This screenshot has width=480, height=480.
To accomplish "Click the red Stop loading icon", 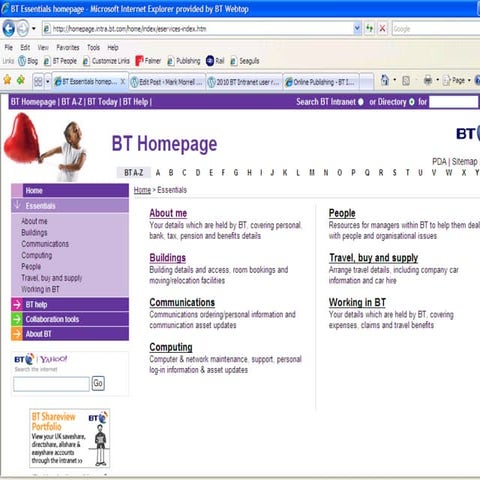I will (382, 29).
